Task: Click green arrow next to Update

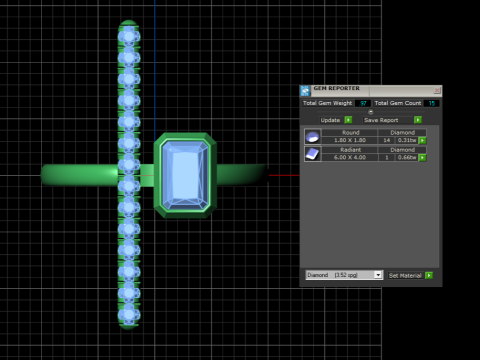Action: click(348, 120)
